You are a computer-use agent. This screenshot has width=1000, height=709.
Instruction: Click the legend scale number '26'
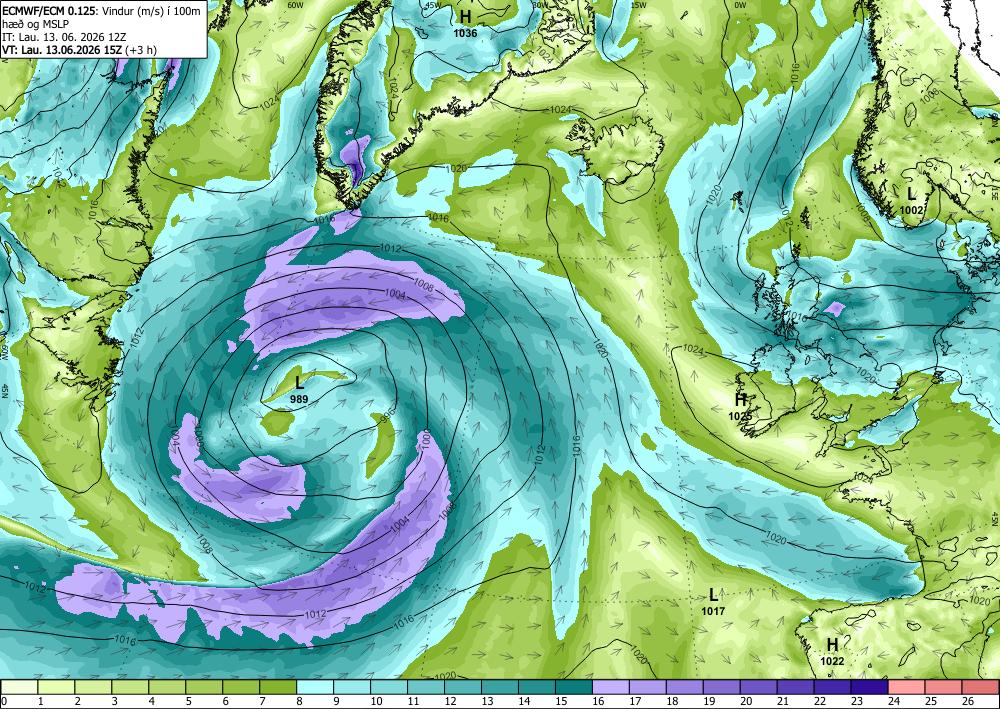[x=969, y=702]
